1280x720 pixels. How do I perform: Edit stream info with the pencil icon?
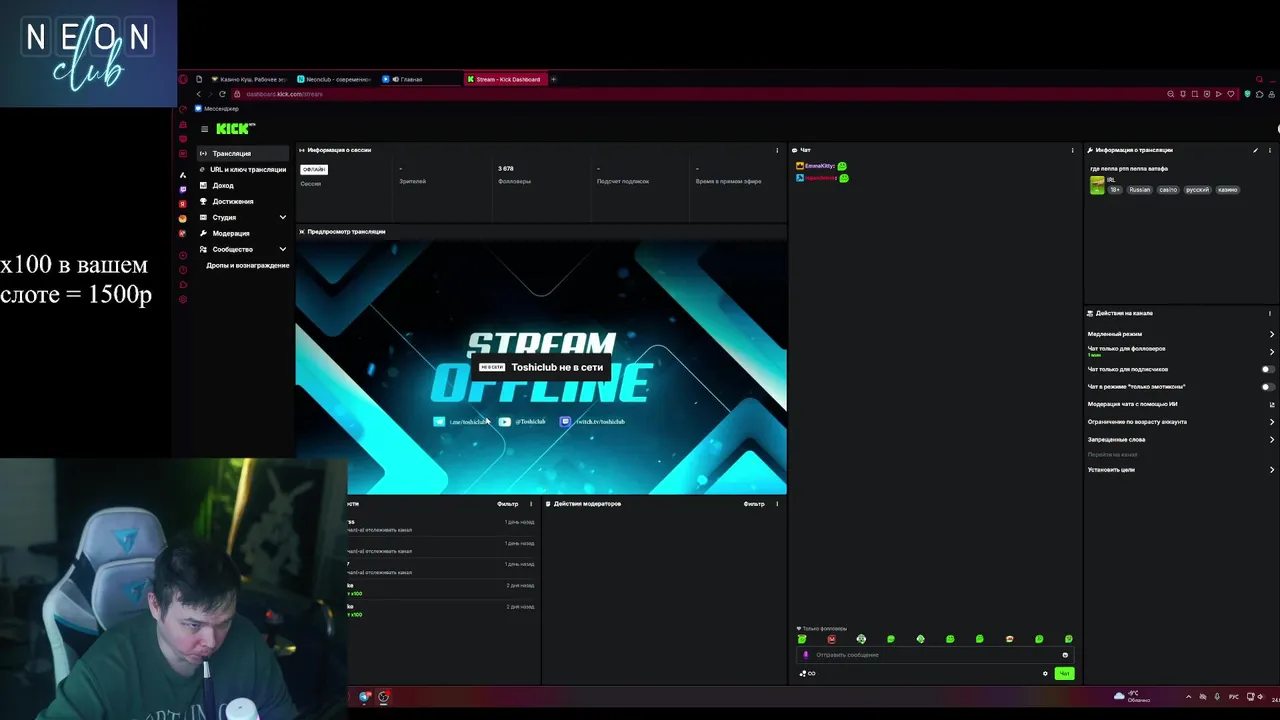pos(1255,150)
